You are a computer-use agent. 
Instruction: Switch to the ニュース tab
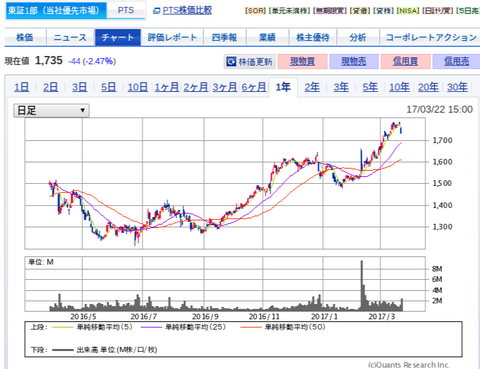(70, 37)
